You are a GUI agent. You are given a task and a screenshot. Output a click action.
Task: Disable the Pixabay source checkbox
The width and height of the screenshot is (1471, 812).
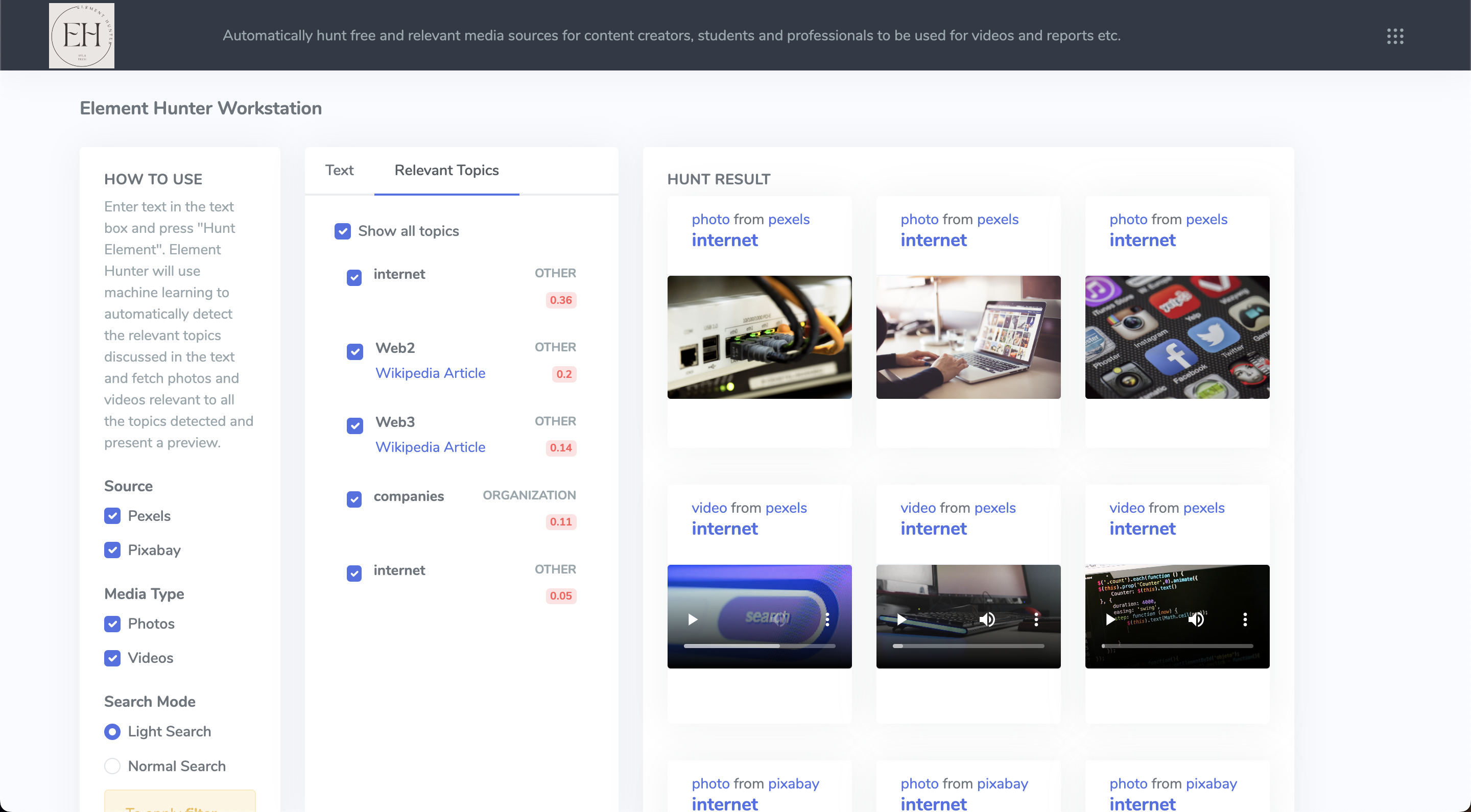pos(112,550)
